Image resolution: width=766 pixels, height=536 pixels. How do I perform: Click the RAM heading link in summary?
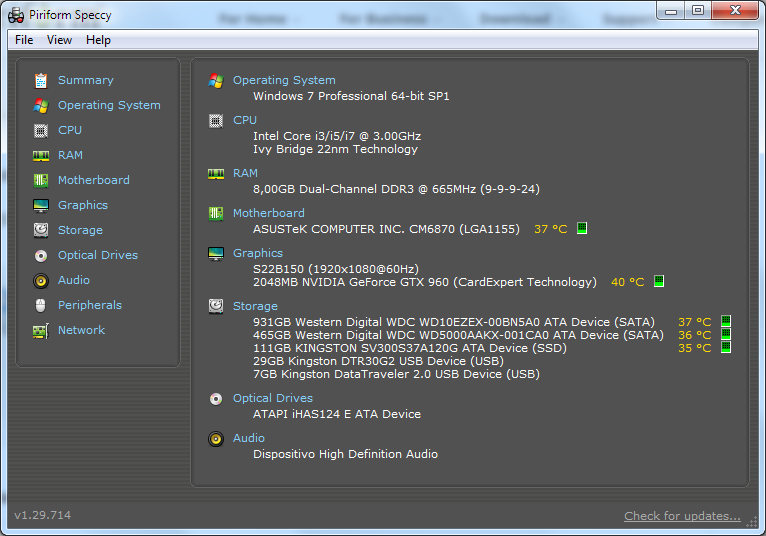pyautogui.click(x=245, y=173)
